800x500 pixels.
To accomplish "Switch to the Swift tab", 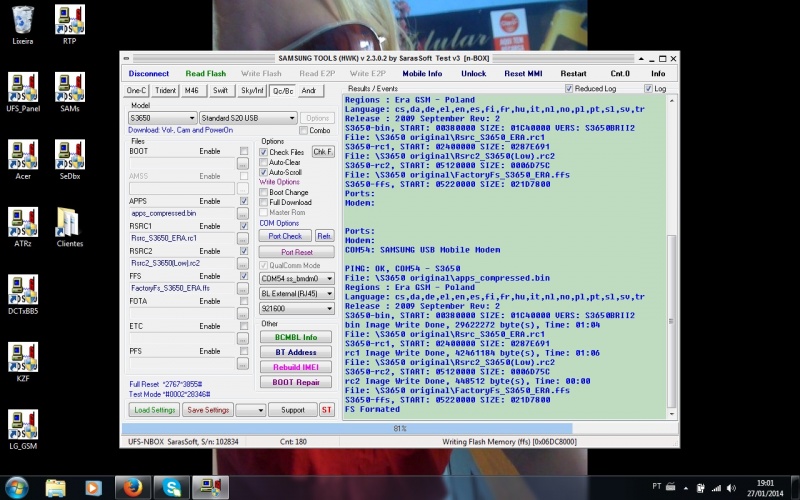I will pos(221,90).
